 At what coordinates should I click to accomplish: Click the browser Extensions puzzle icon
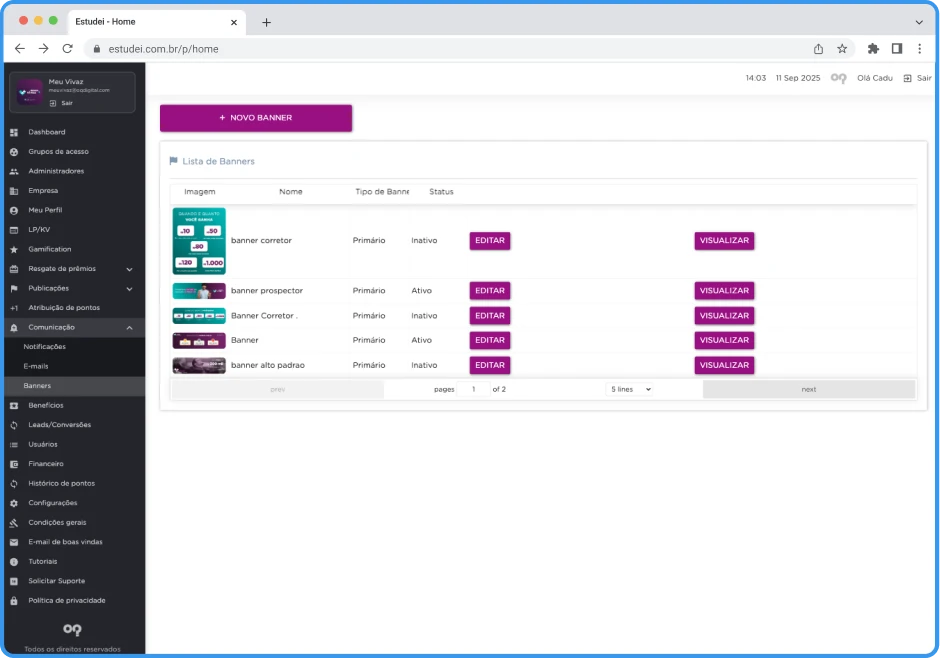point(873,48)
